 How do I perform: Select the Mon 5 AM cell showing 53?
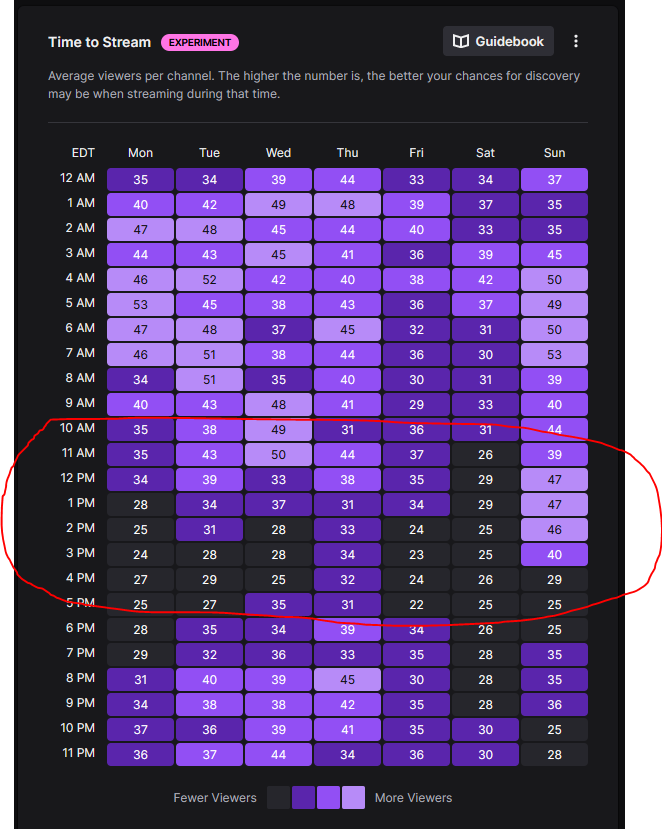point(140,305)
